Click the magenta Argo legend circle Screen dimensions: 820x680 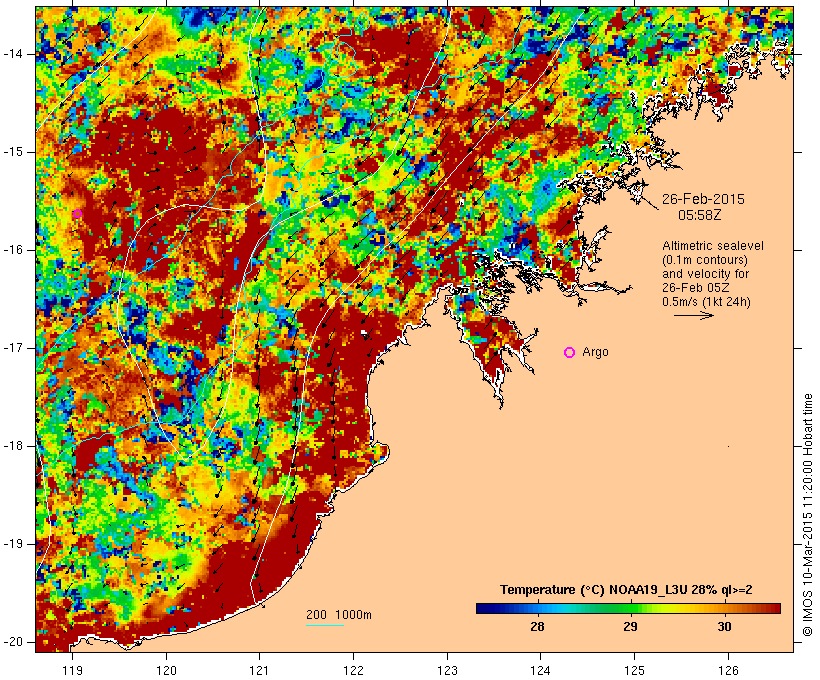[570, 353]
